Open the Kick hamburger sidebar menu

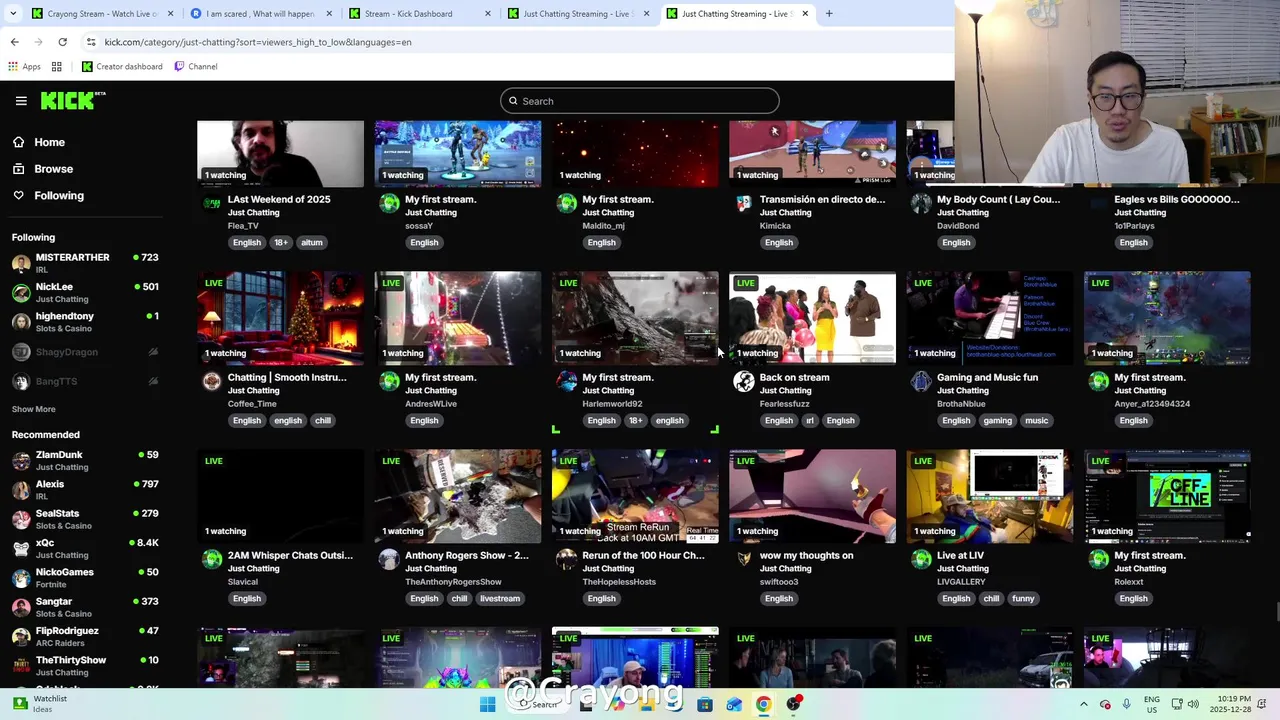pyautogui.click(x=21, y=101)
